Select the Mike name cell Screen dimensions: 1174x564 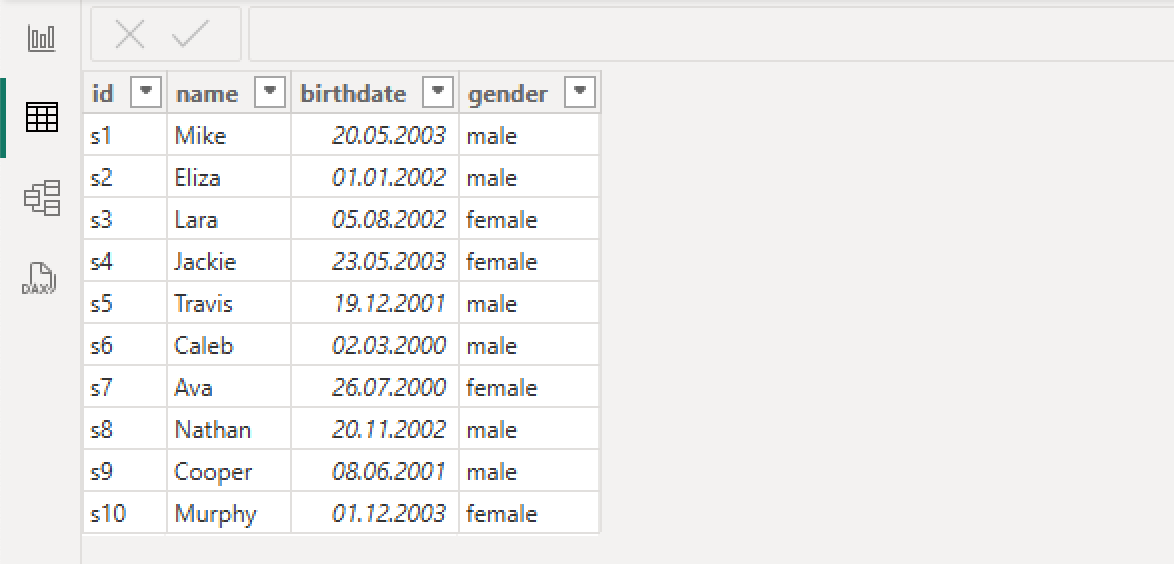229,136
